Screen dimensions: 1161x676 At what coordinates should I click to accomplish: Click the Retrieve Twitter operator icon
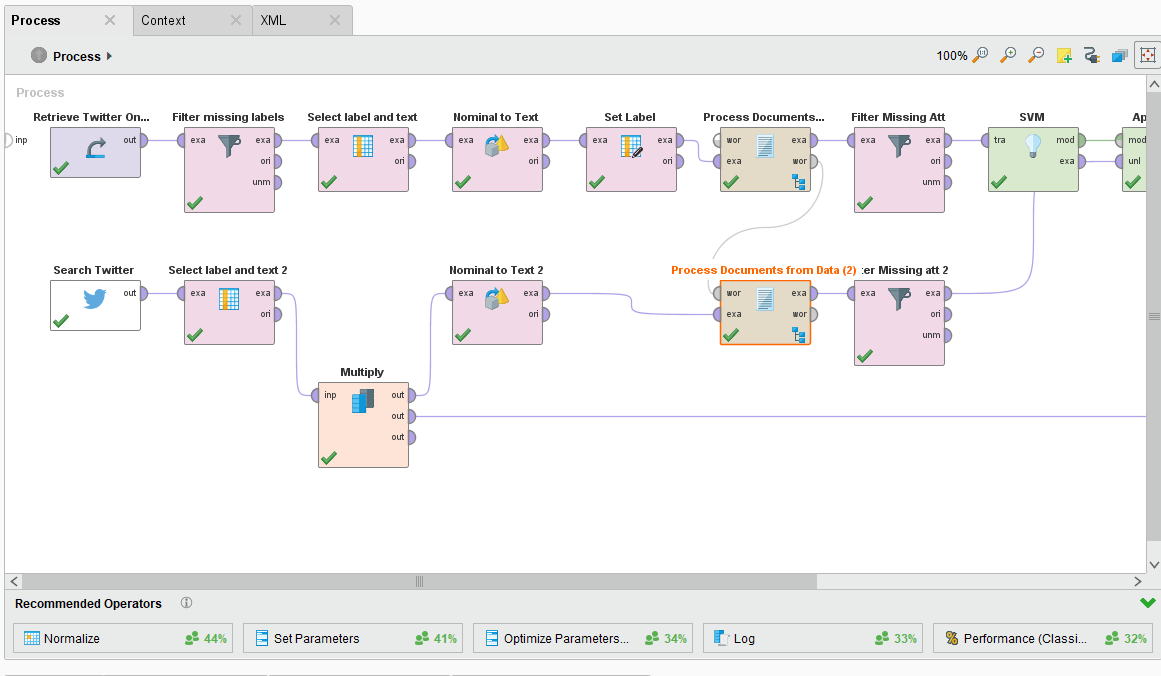(x=96, y=149)
